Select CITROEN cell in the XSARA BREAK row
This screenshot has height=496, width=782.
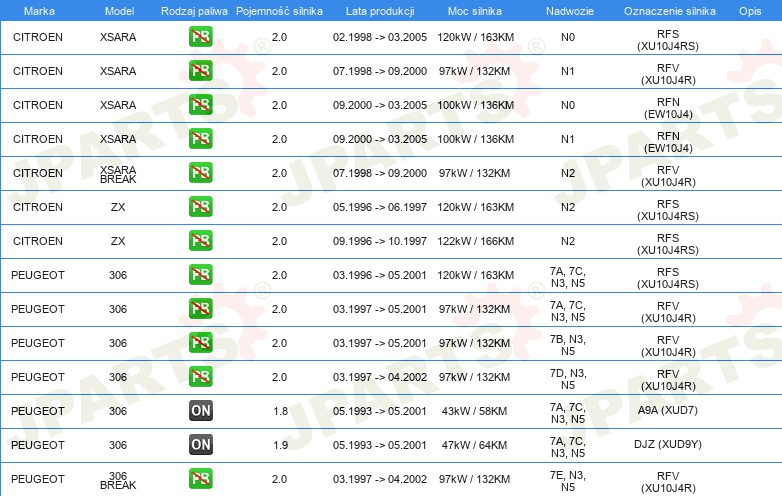pyautogui.click(x=38, y=173)
